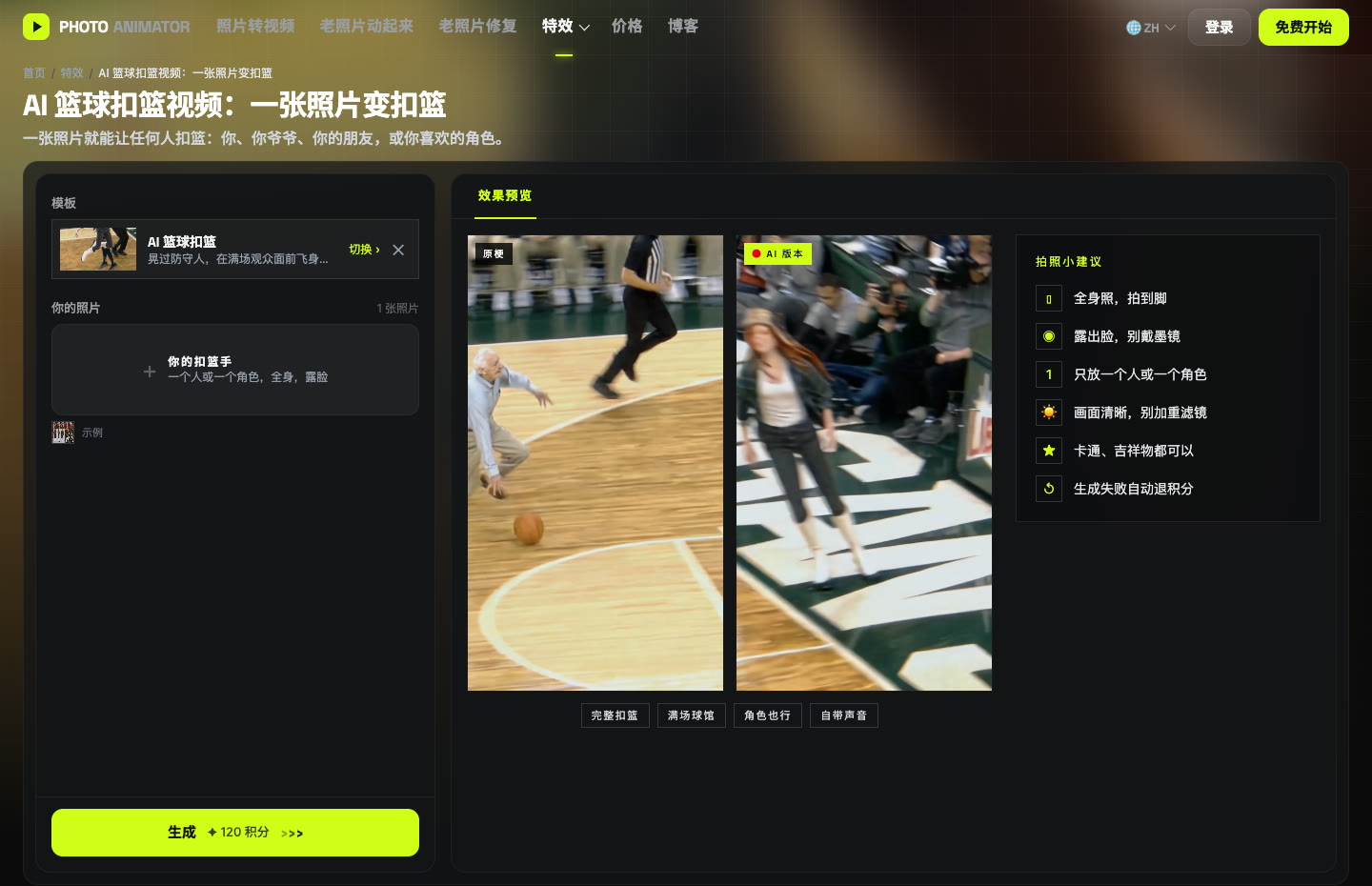Screen dimensions: 1372x886
Task: Click the 1 张照片 count text
Action: click(x=397, y=309)
